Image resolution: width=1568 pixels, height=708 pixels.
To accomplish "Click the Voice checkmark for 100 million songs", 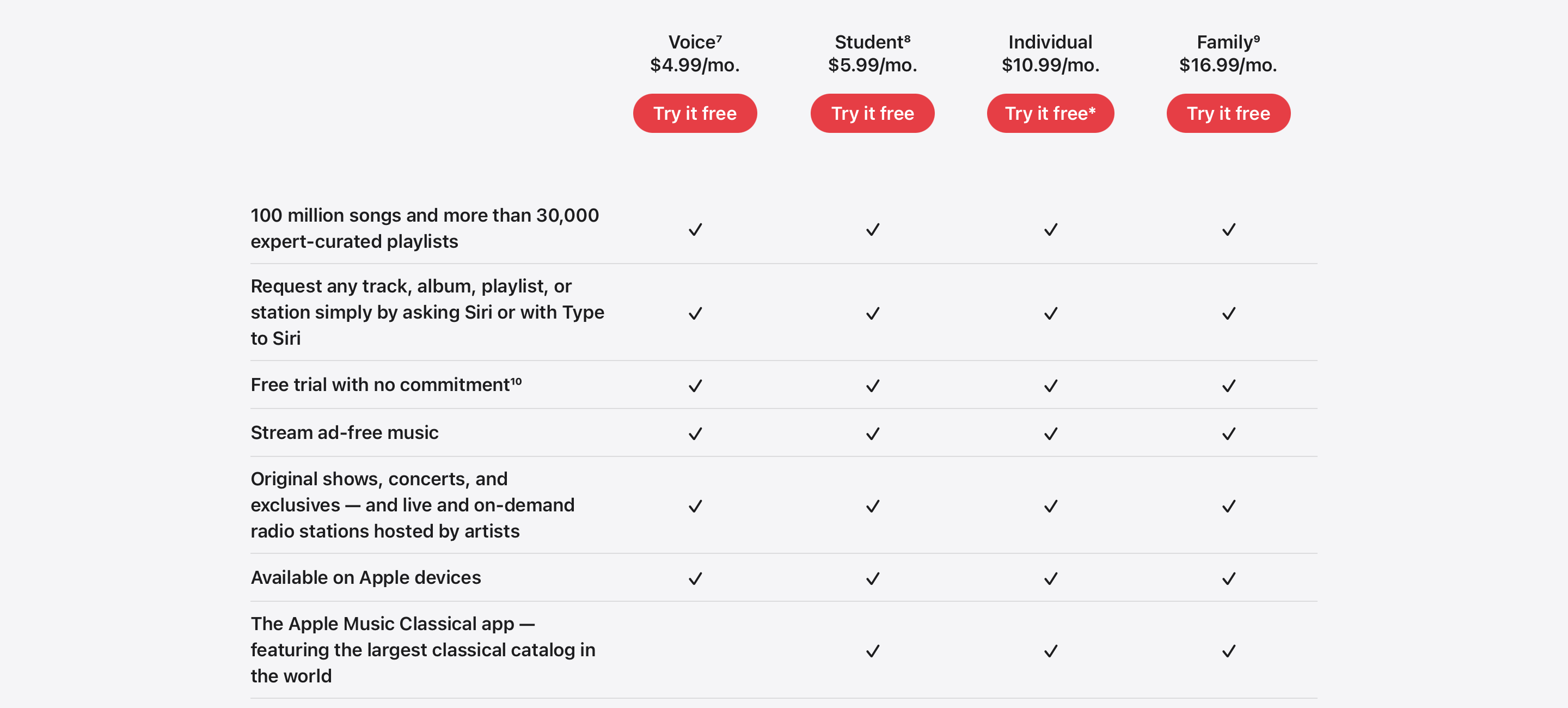I will point(695,229).
